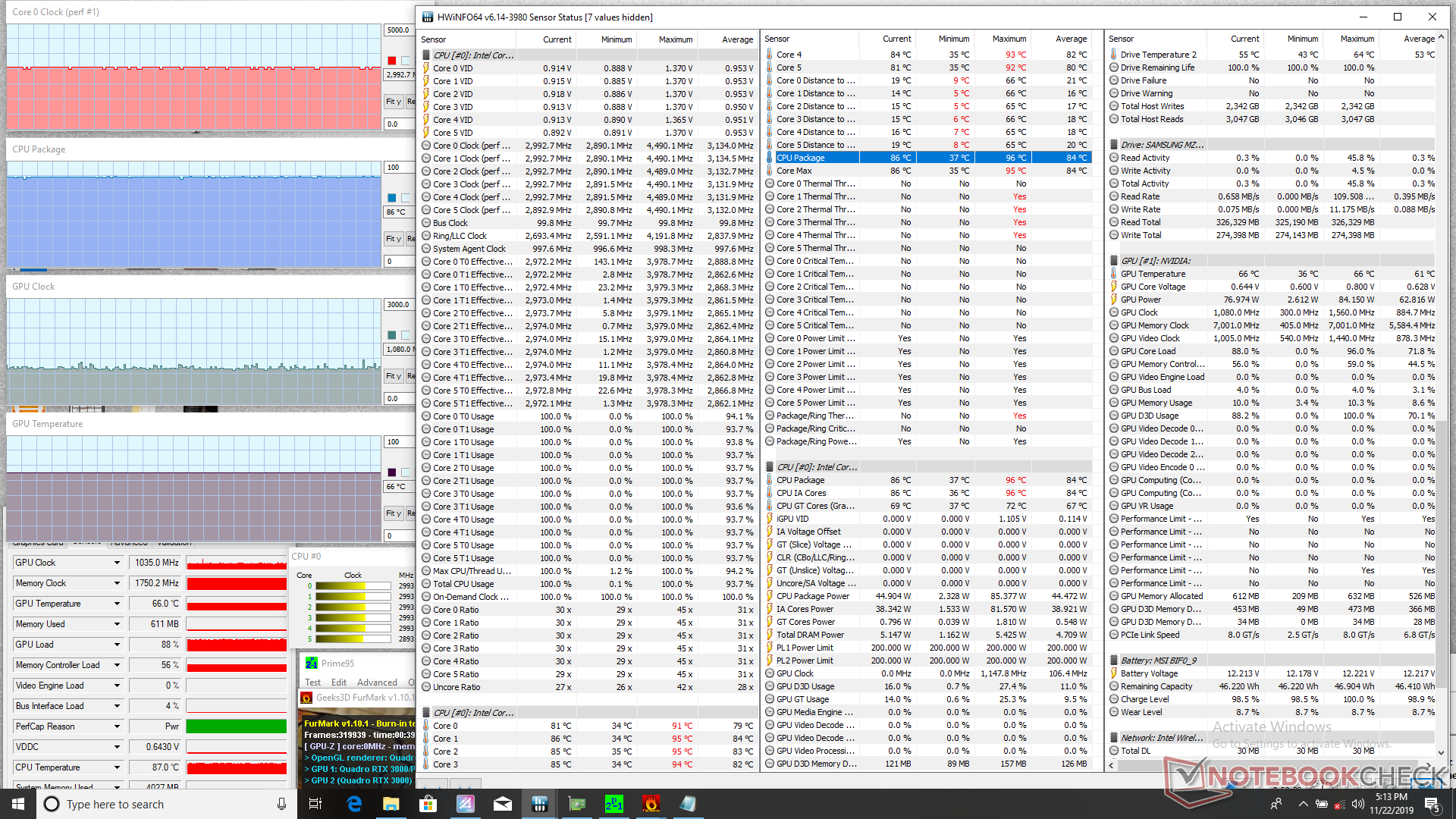
Task: Click the GPU-Z graphics card taskbar icon
Action: point(576,804)
